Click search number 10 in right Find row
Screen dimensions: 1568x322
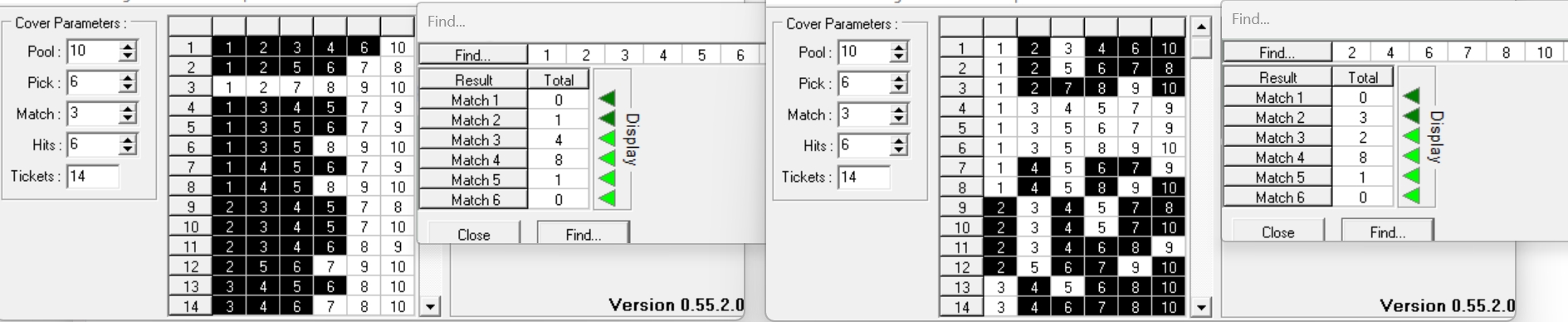tap(1544, 52)
